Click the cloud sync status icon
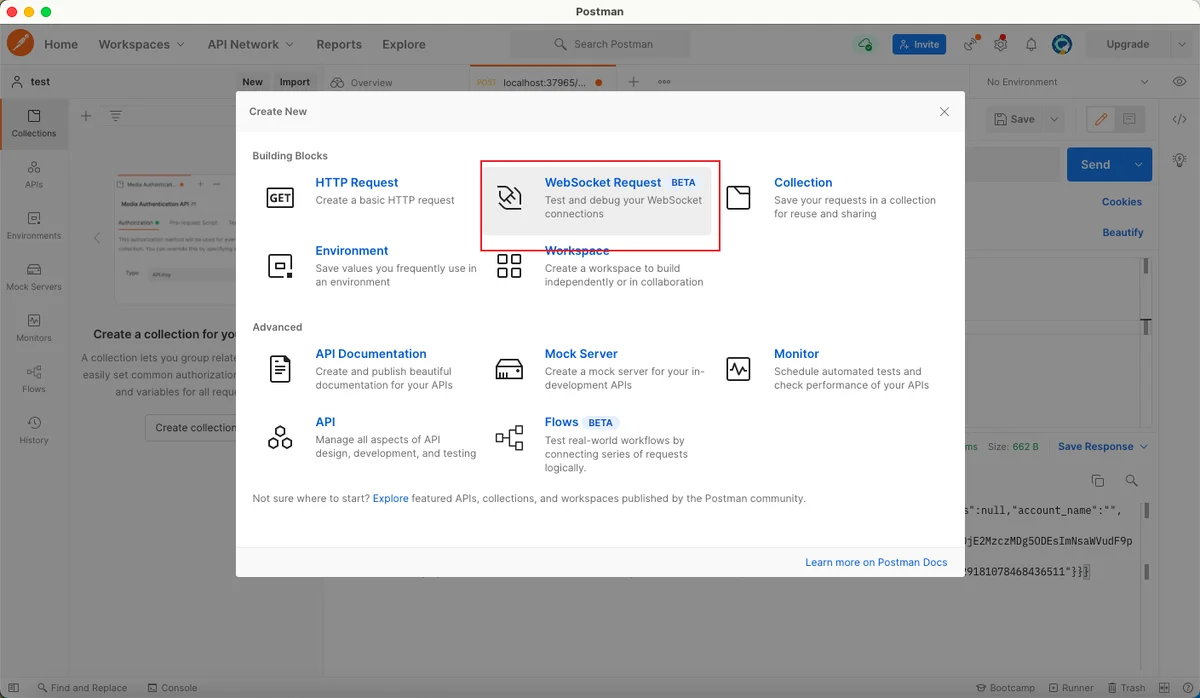 pyautogui.click(x=865, y=44)
